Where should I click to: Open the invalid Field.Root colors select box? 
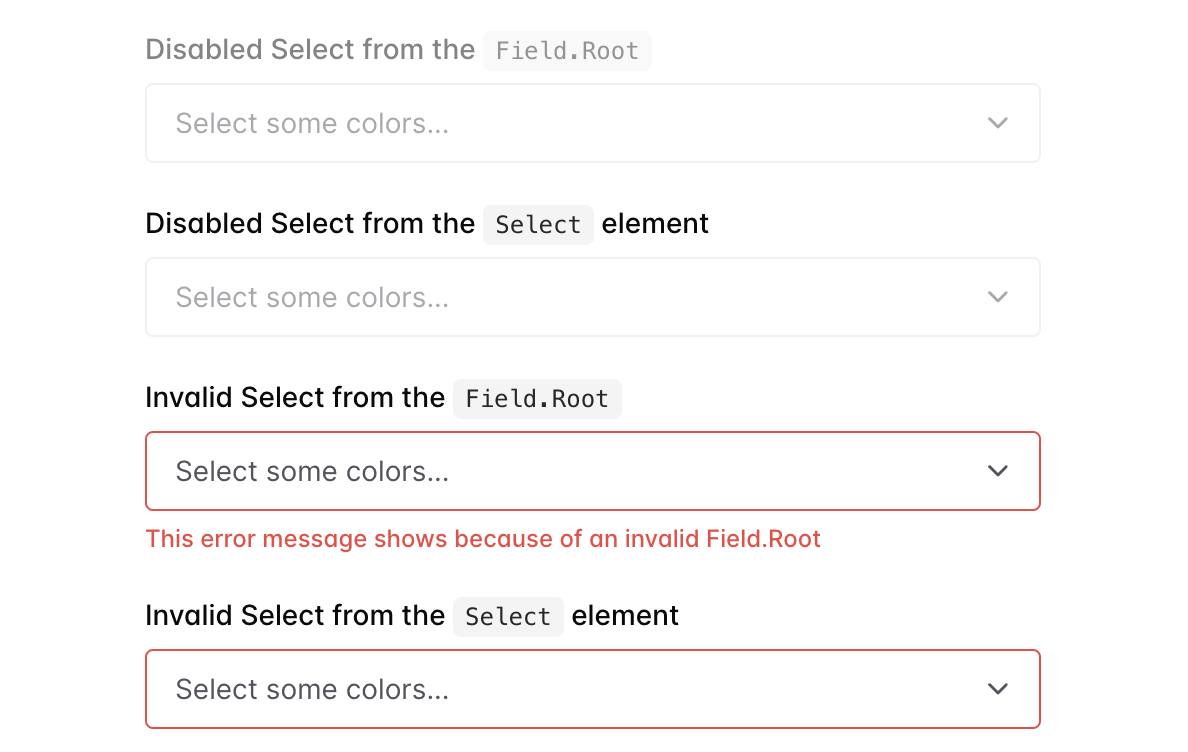click(x=592, y=471)
